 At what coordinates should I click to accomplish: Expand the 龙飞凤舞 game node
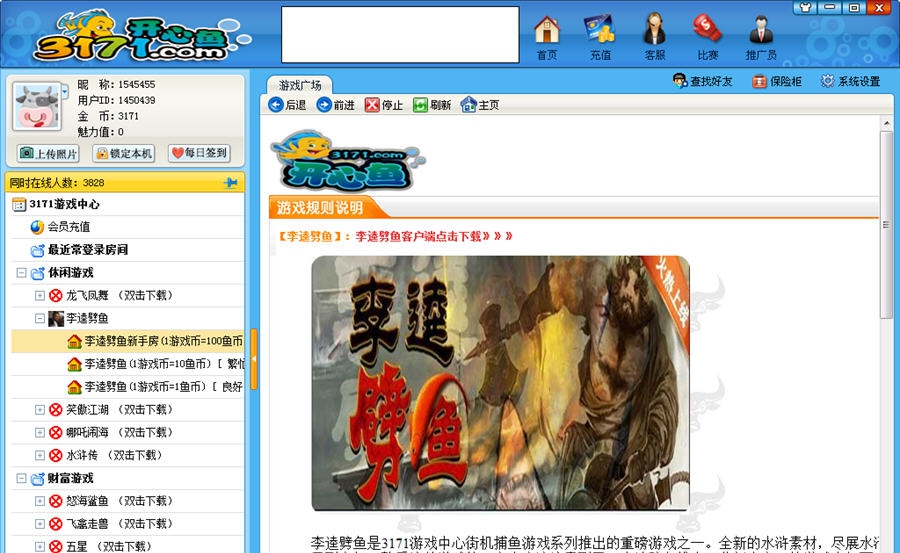40,295
